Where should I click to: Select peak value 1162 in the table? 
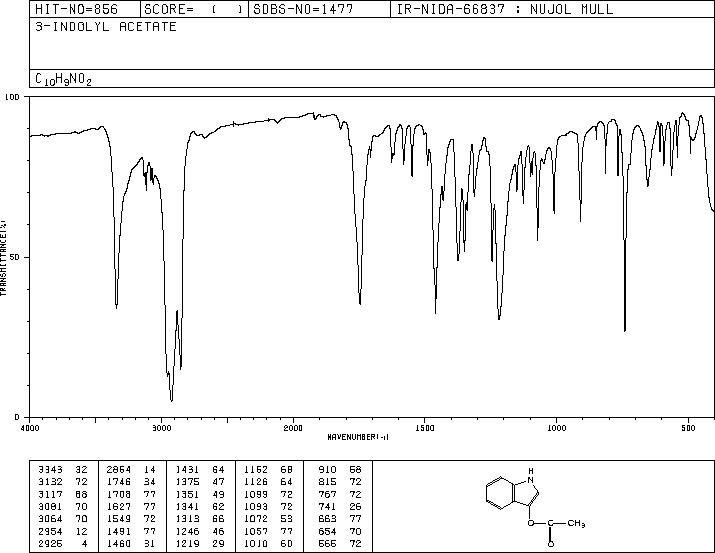pyautogui.click(x=256, y=470)
